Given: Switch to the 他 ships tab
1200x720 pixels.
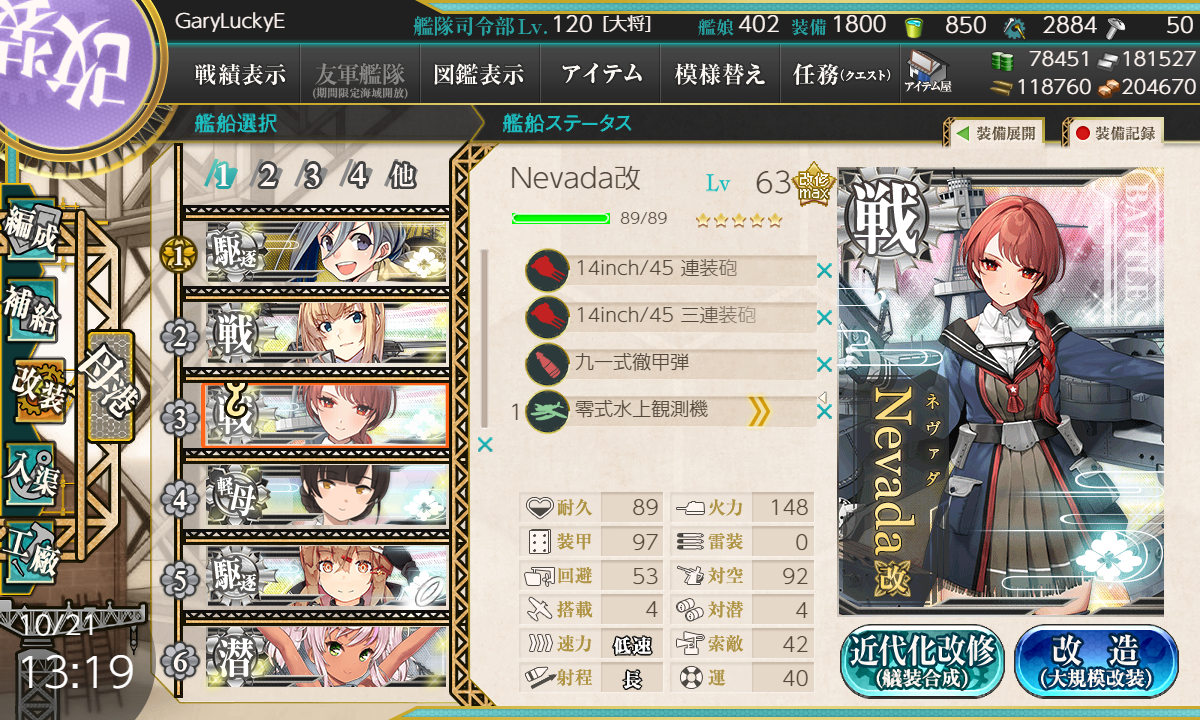Looking at the screenshot, I should tap(402, 177).
